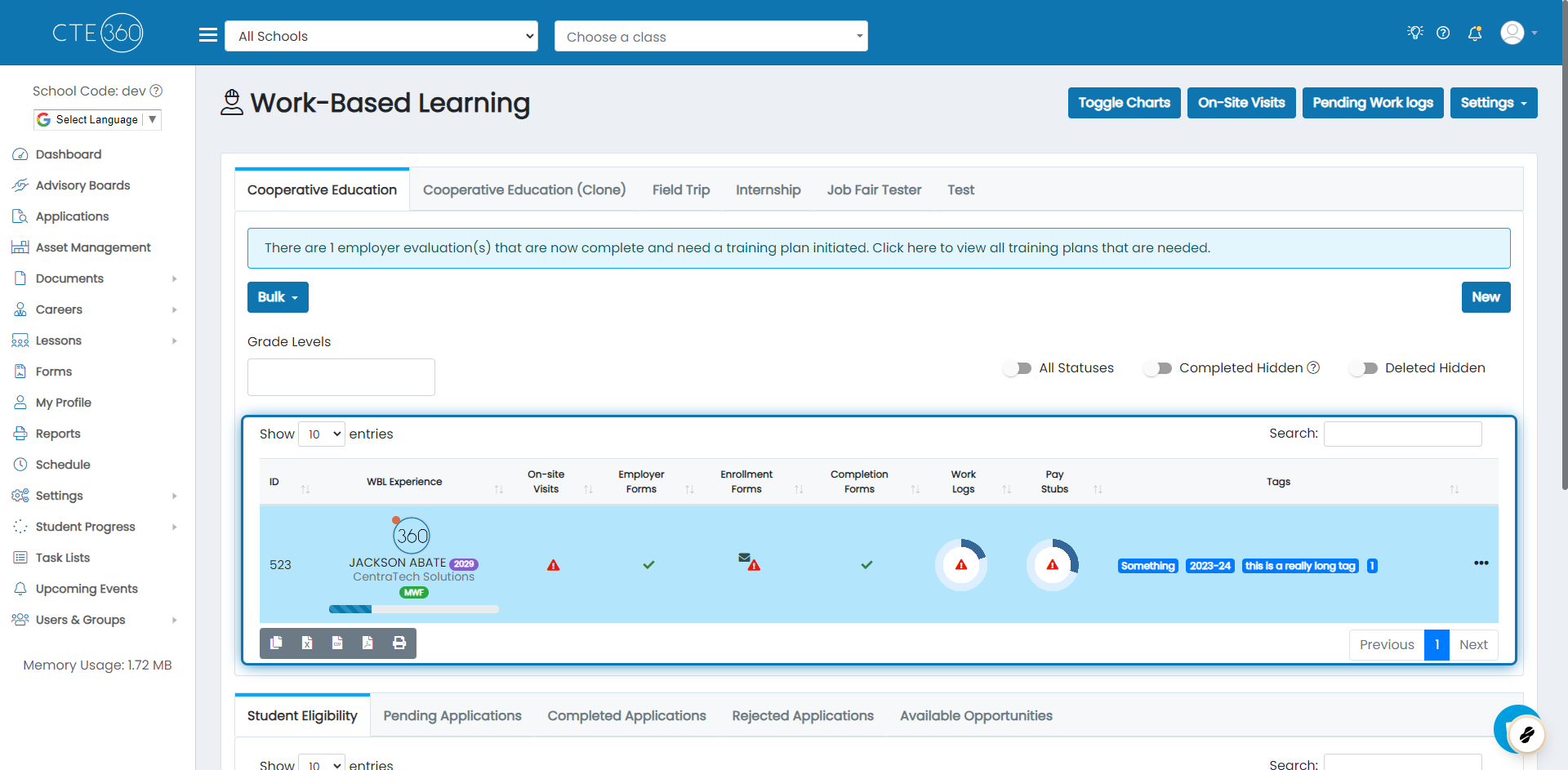The height and width of the screenshot is (770, 1568).
Task: Open the Choose a class dropdown
Action: pyautogui.click(x=711, y=36)
